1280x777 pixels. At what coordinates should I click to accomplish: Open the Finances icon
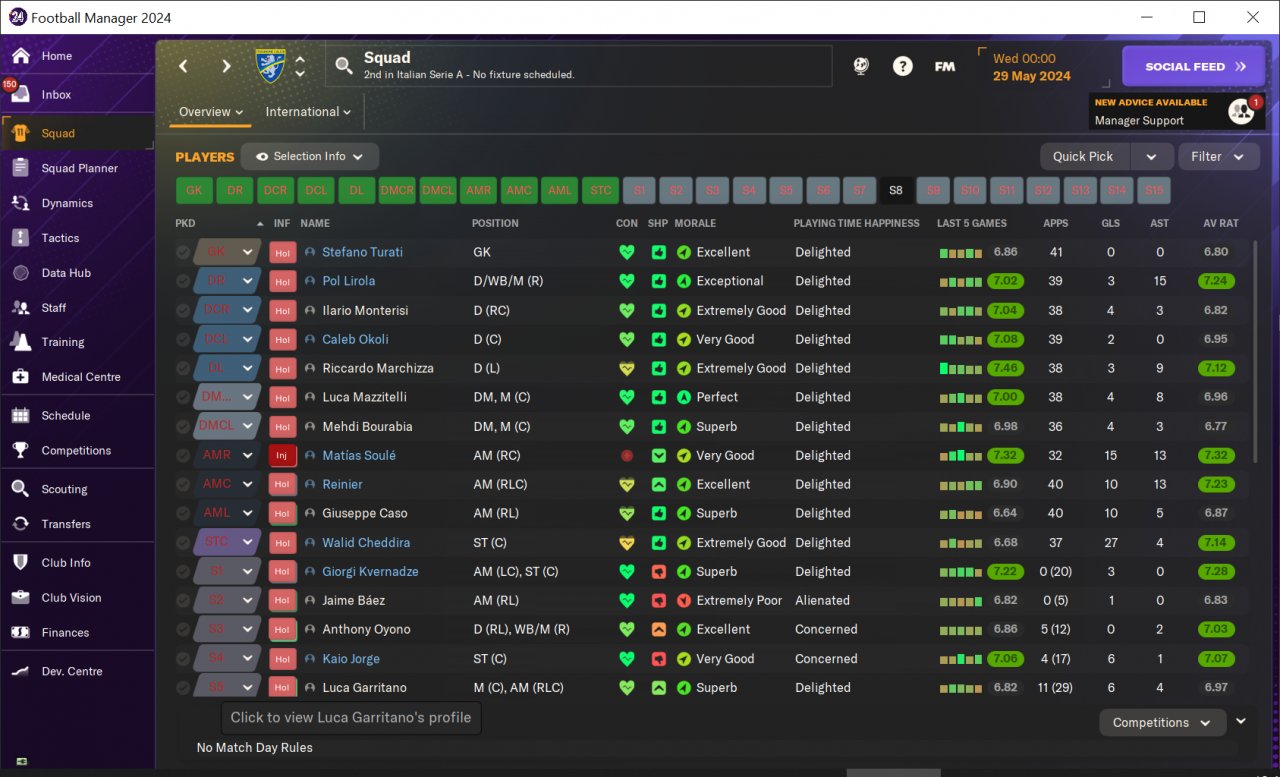(20, 633)
